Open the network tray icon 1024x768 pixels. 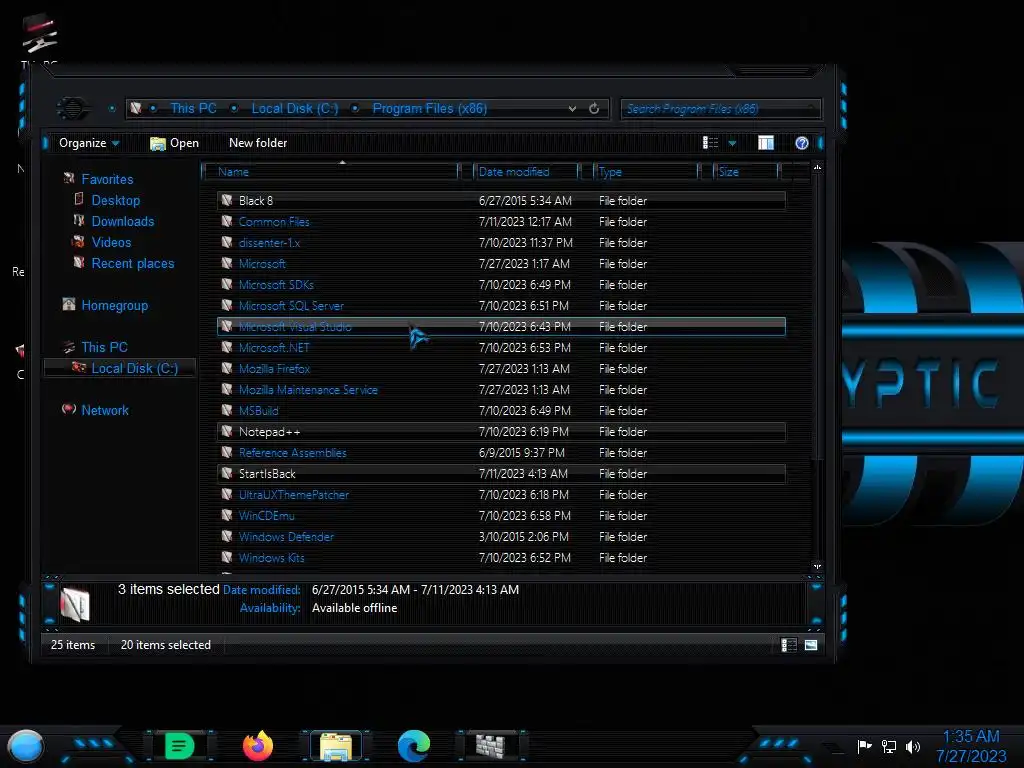click(x=889, y=746)
